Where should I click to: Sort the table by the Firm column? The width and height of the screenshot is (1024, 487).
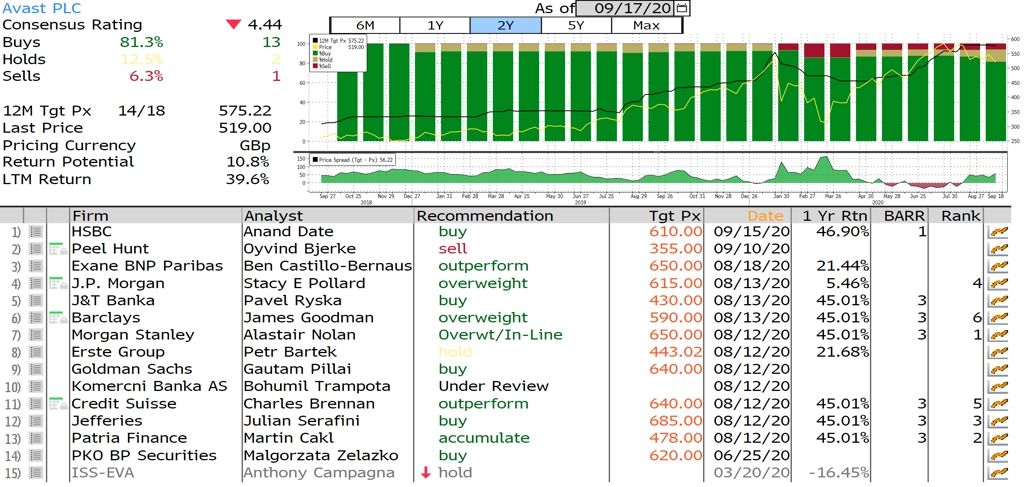point(155,215)
